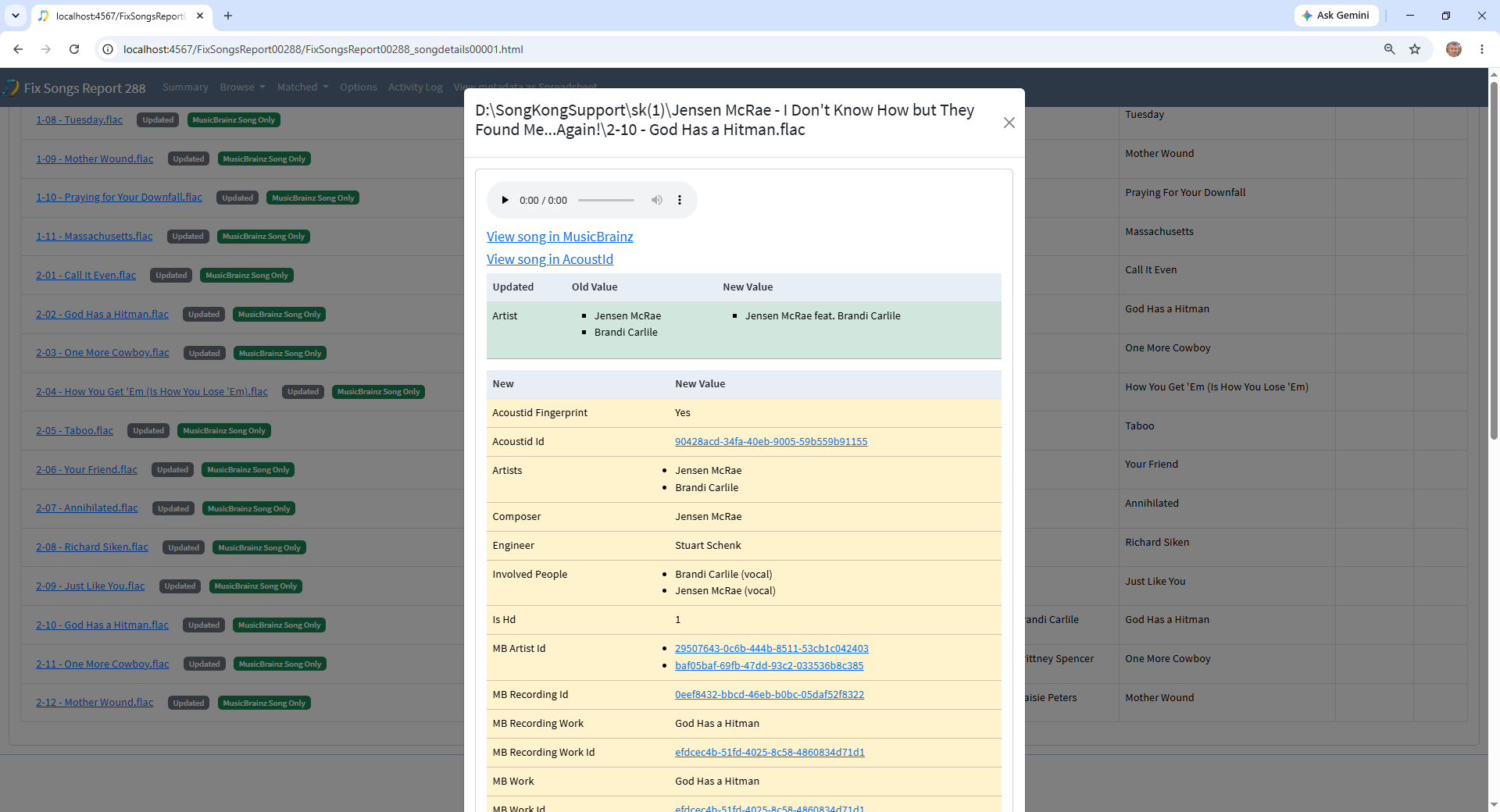Open MB Recording Work Id efdcec4b link
The width and height of the screenshot is (1500, 812).
click(x=770, y=753)
